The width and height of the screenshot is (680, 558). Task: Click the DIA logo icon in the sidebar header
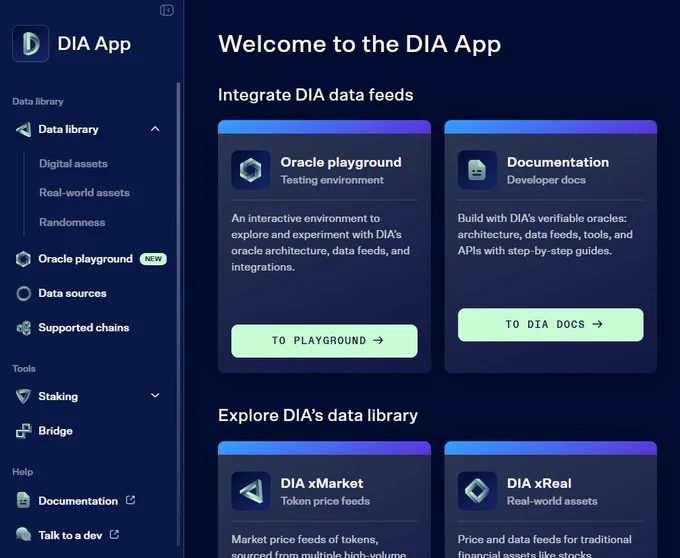[31, 43]
